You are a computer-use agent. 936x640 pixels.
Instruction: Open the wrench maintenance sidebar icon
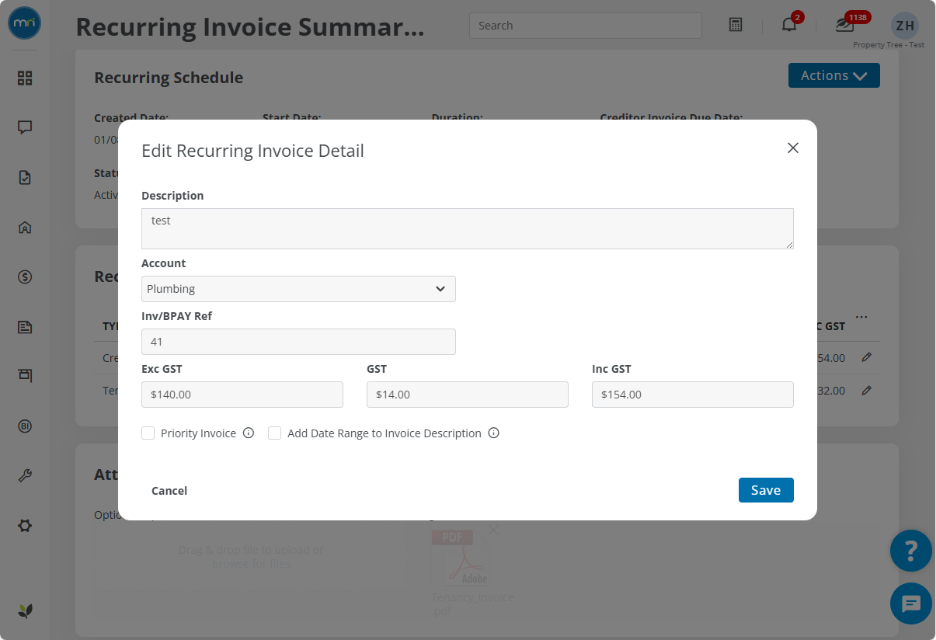click(x=24, y=476)
